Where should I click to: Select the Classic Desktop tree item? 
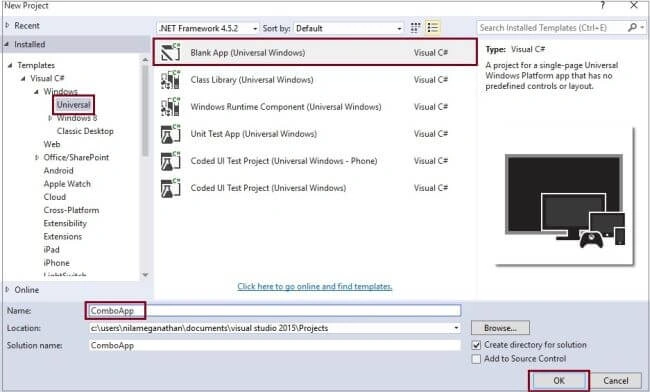[85, 131]
